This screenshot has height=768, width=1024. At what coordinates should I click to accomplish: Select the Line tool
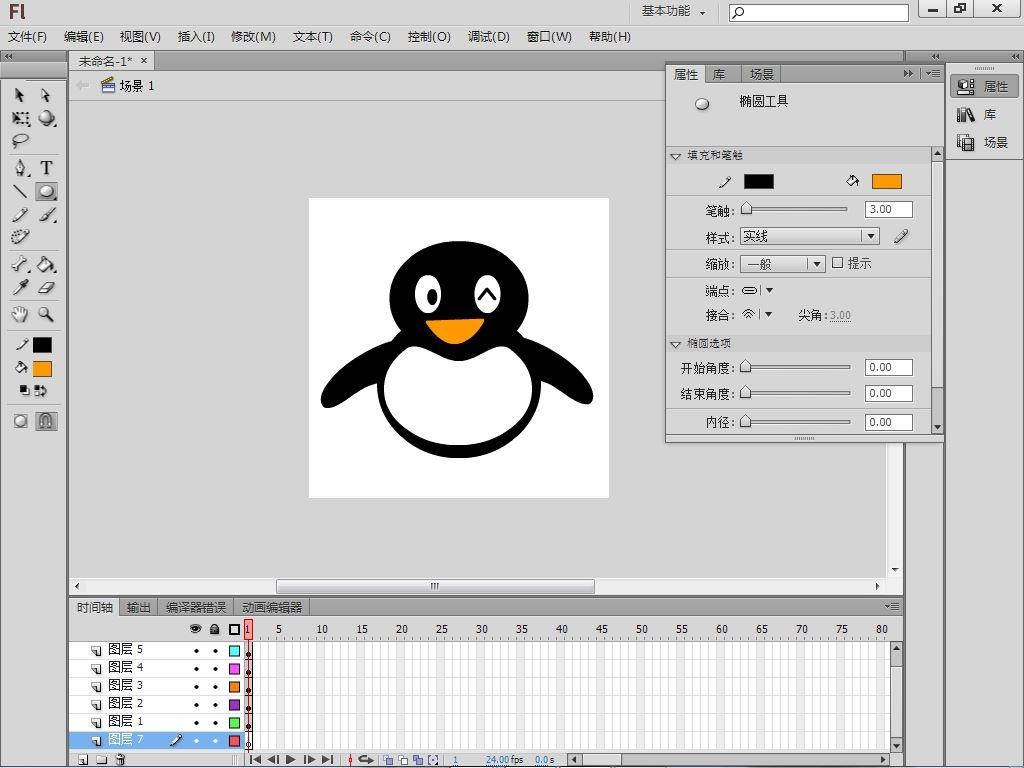coord(20,191)
